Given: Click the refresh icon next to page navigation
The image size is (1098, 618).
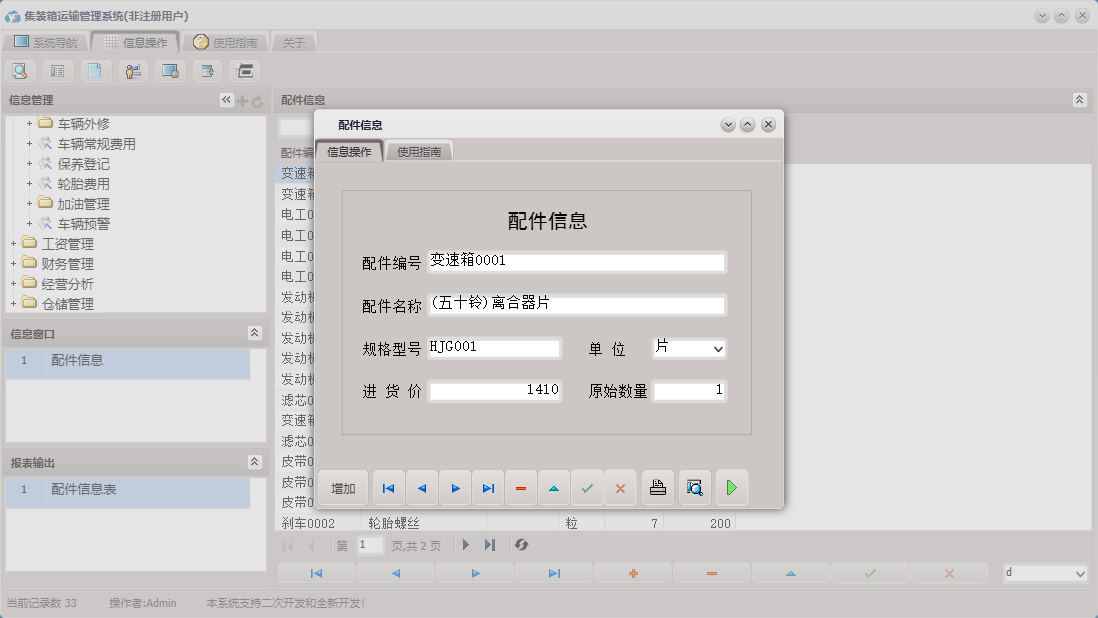Looking at the screenshot, I should click(521, 545).
